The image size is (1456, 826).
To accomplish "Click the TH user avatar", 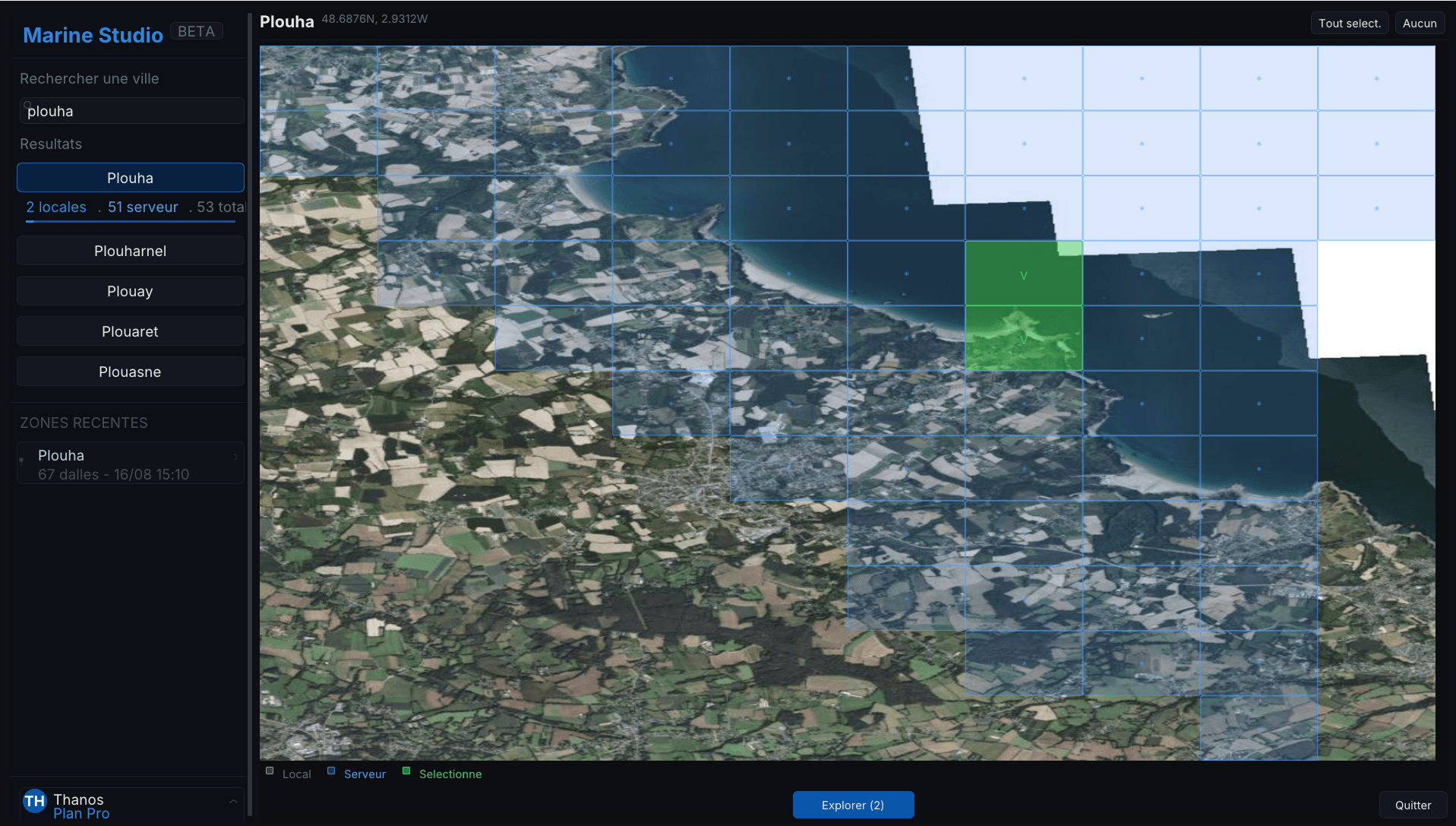I will (x=34, y=801).
